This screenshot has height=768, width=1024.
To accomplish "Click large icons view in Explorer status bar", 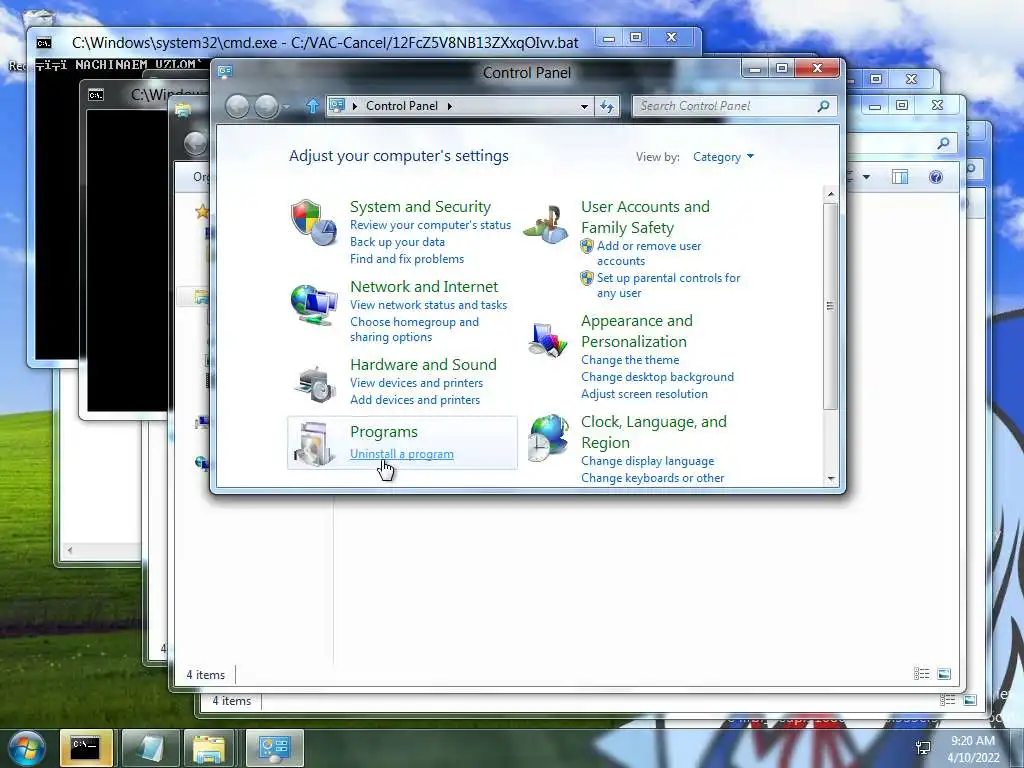I will [944, 673].
